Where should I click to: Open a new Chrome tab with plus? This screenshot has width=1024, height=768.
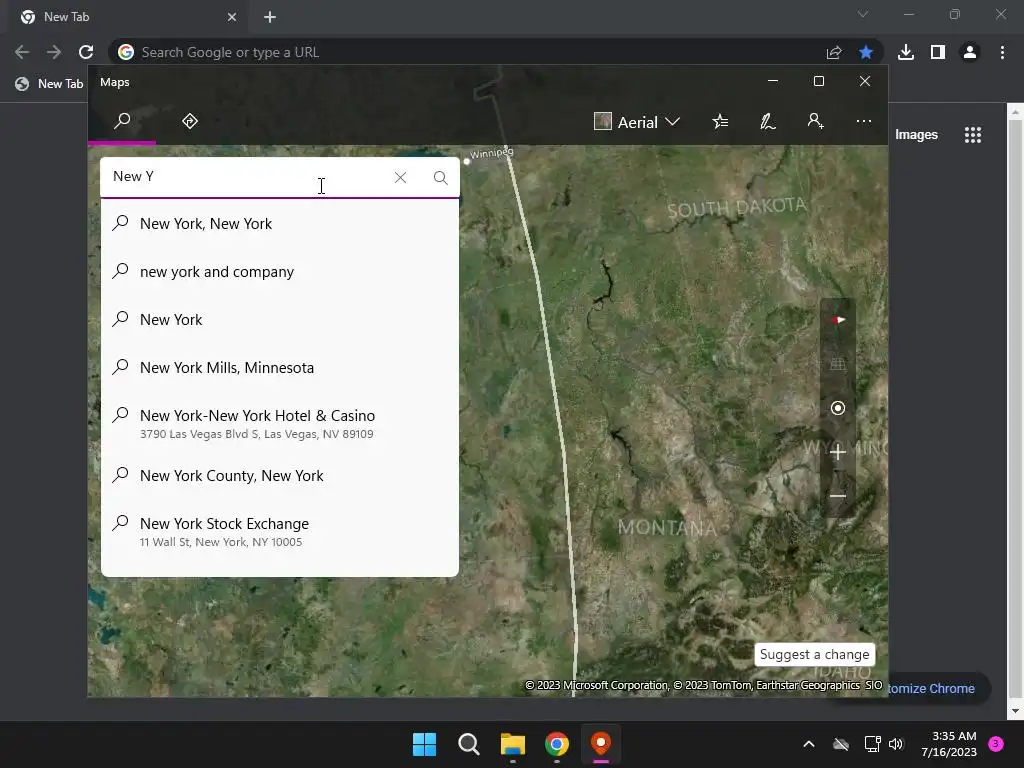(270, 17)
